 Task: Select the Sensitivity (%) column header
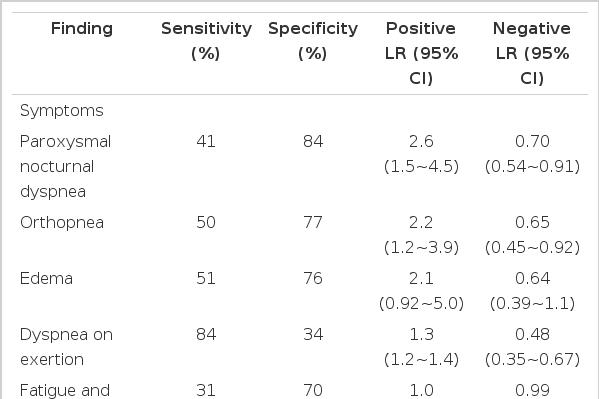[206, 41]
